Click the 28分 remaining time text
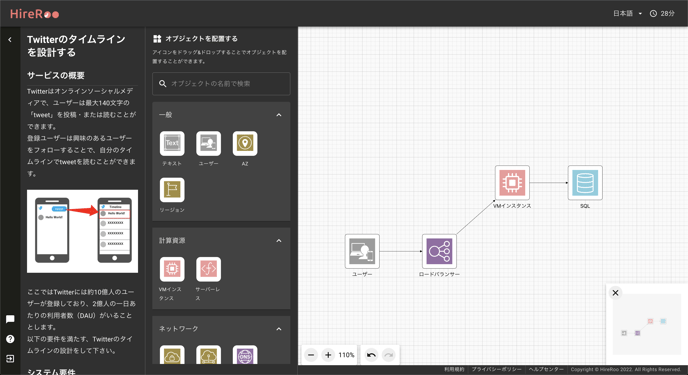The height and width of the screenshot is (375, 688). coord(667,14)
